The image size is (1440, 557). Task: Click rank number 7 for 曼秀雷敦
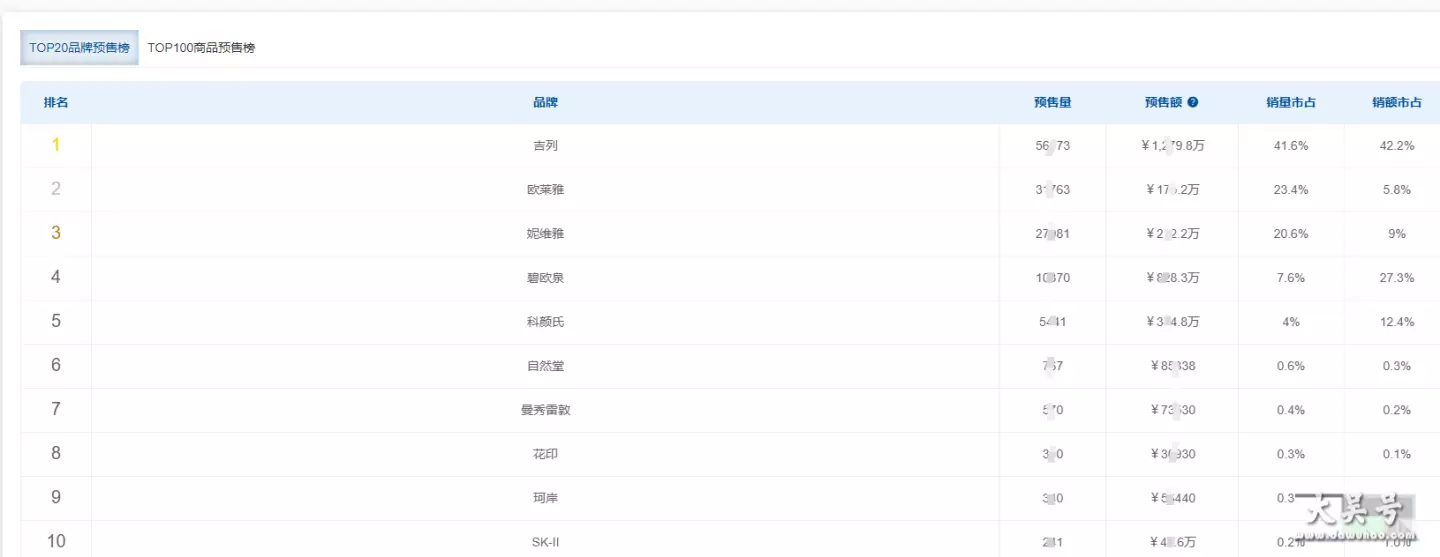[x=56, y=409]
